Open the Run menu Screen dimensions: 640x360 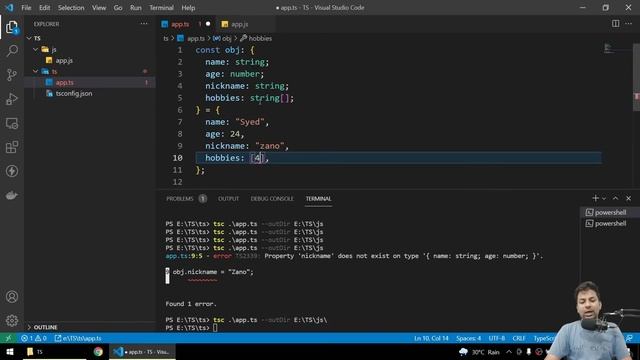pos(136,8)
